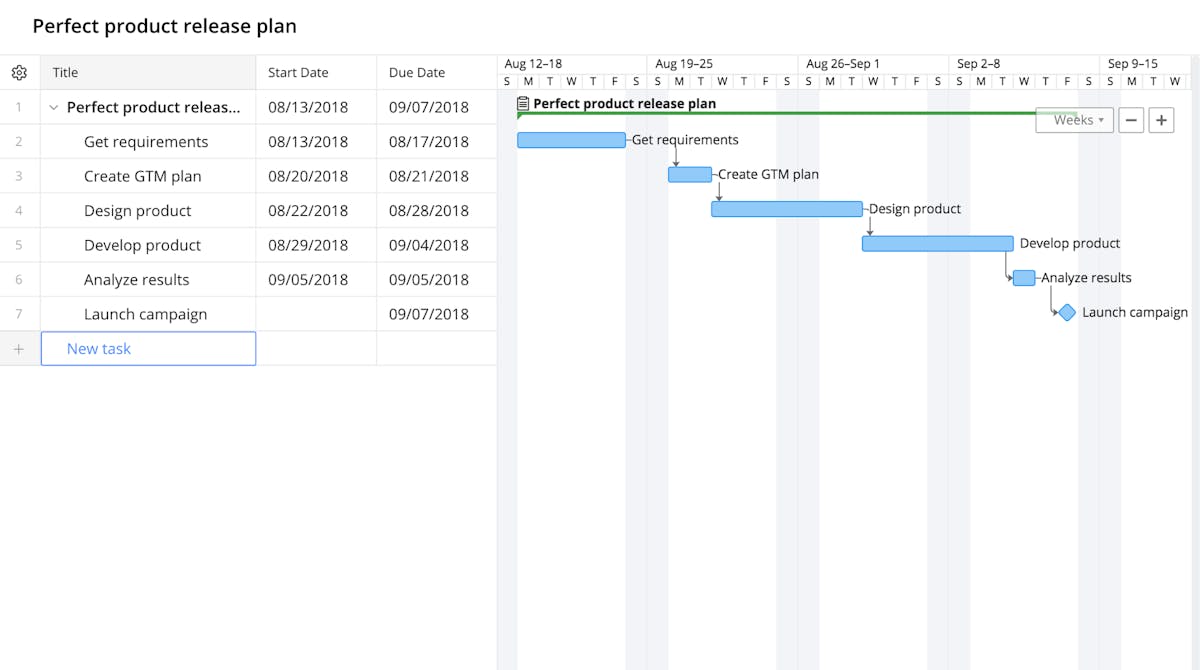1200x670 pixels.
Task: Click the New task button
Action: click(x=97, y=348)
